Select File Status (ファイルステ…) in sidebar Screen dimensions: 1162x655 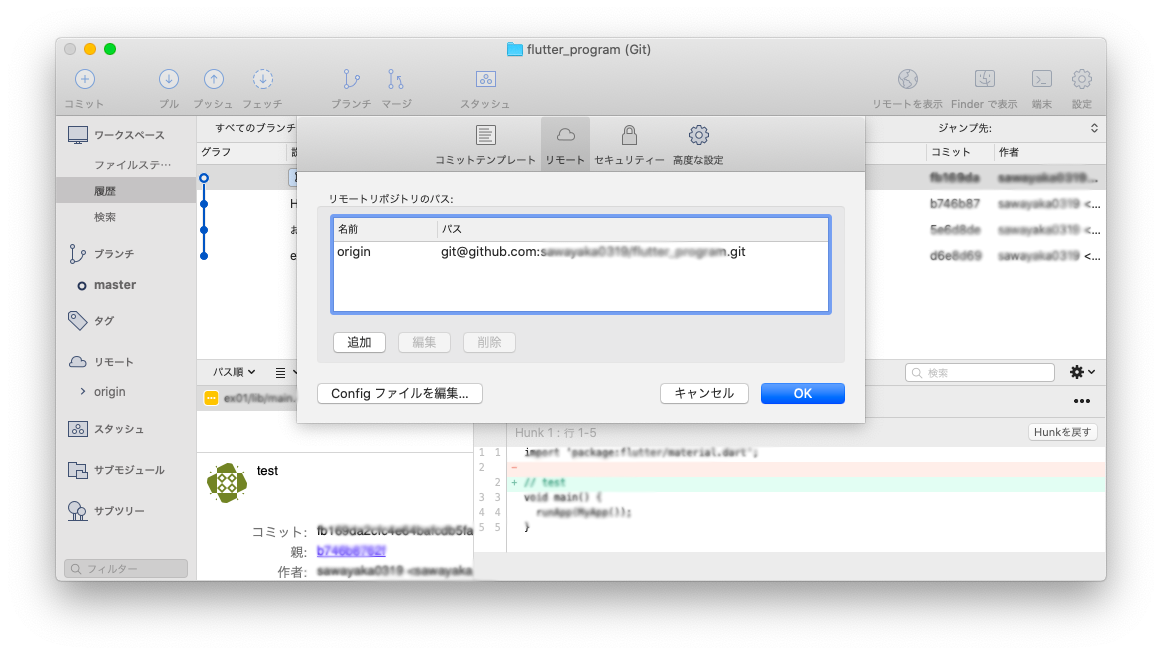(133, 164)
